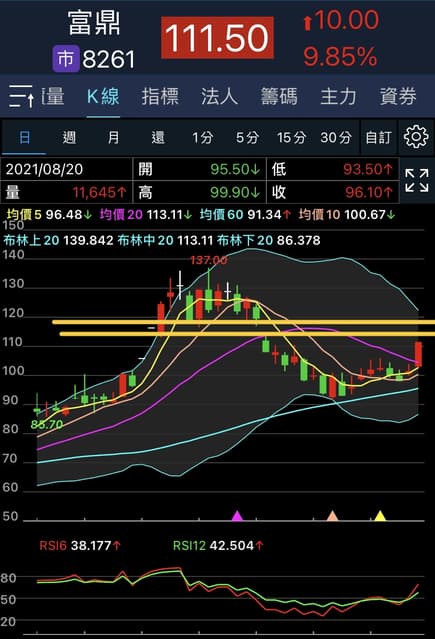Tap the yellow triangle marker on the axis
Image resolution: width=435 pixels, height=639 pixels.
pyautogui.click(x=380, y=516)
